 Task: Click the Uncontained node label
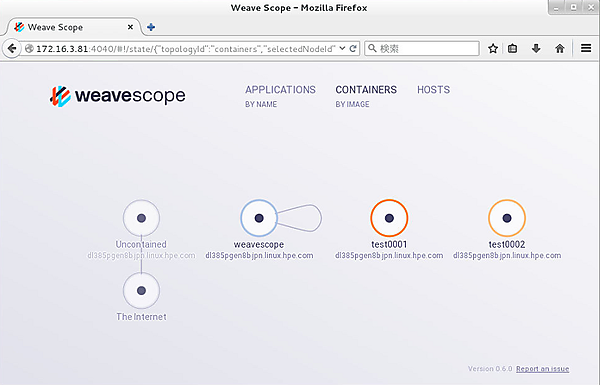pyautogui.click(x=141, y=244)
